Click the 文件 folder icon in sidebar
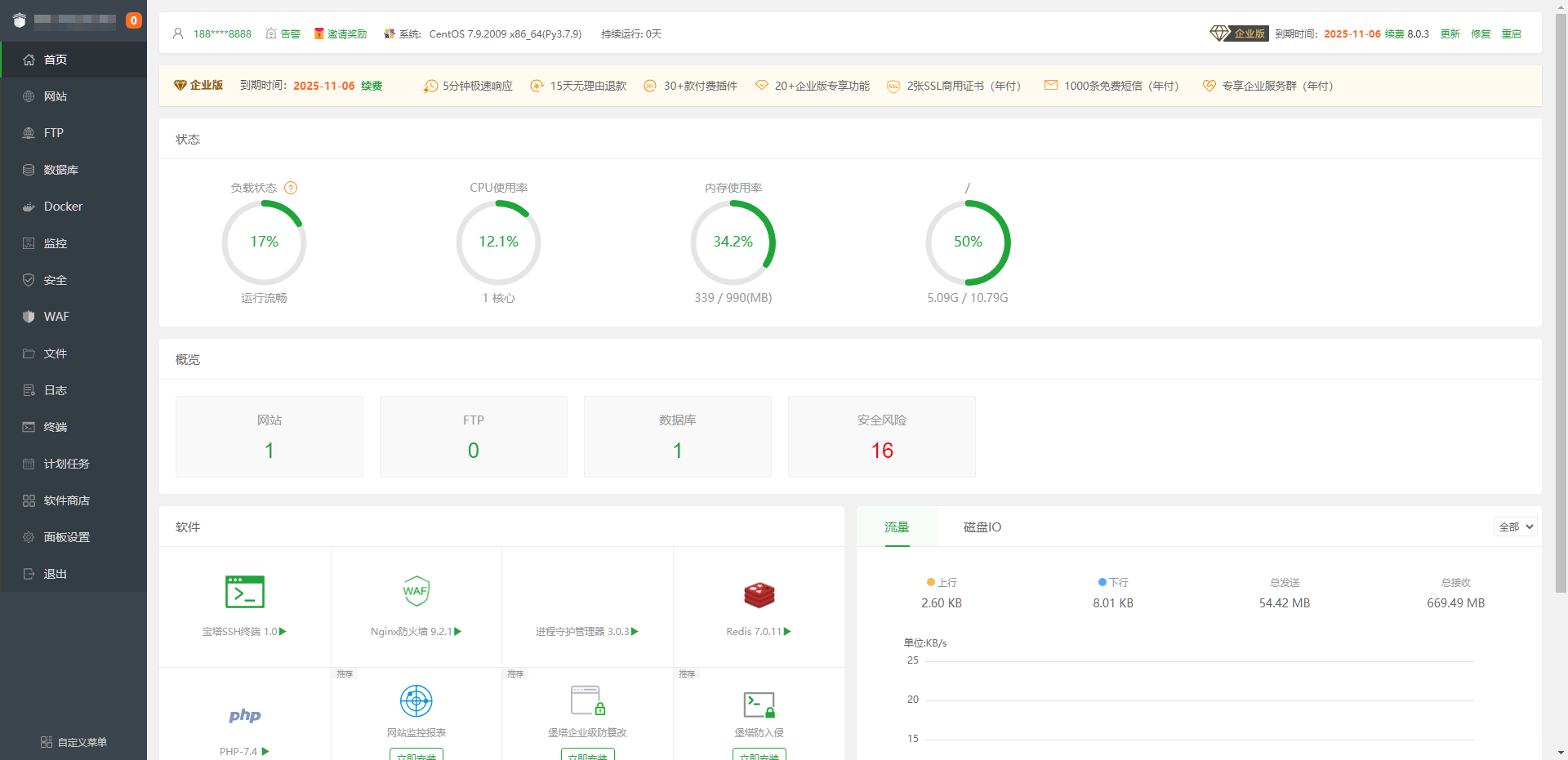 [x=29, y=353]
